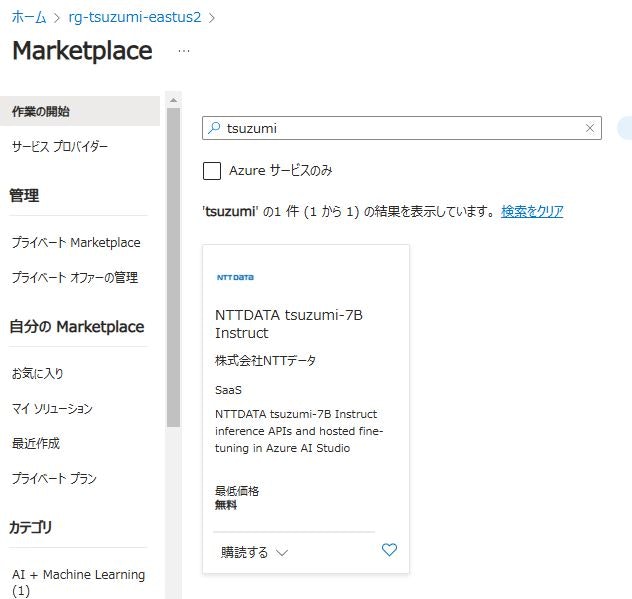Click the sidebar scrollbar thumb

[x=173, y=267]
